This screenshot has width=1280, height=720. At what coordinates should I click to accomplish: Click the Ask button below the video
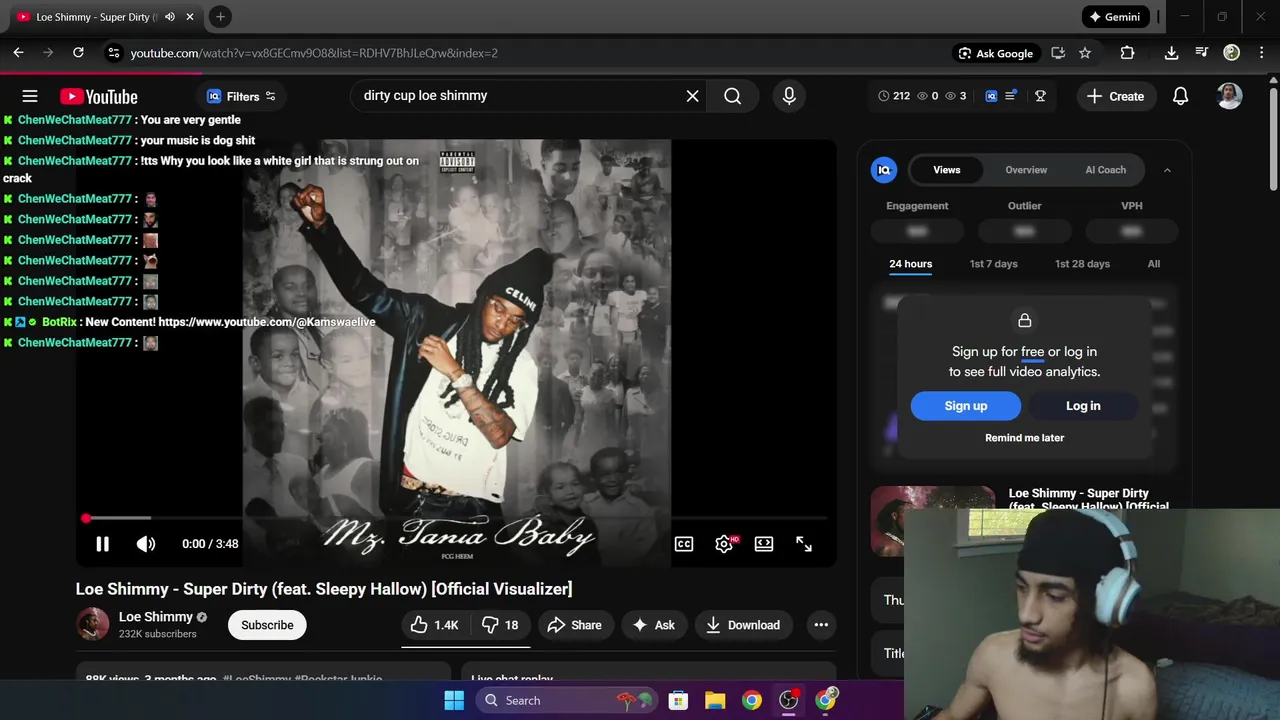(x=653, y=625)
